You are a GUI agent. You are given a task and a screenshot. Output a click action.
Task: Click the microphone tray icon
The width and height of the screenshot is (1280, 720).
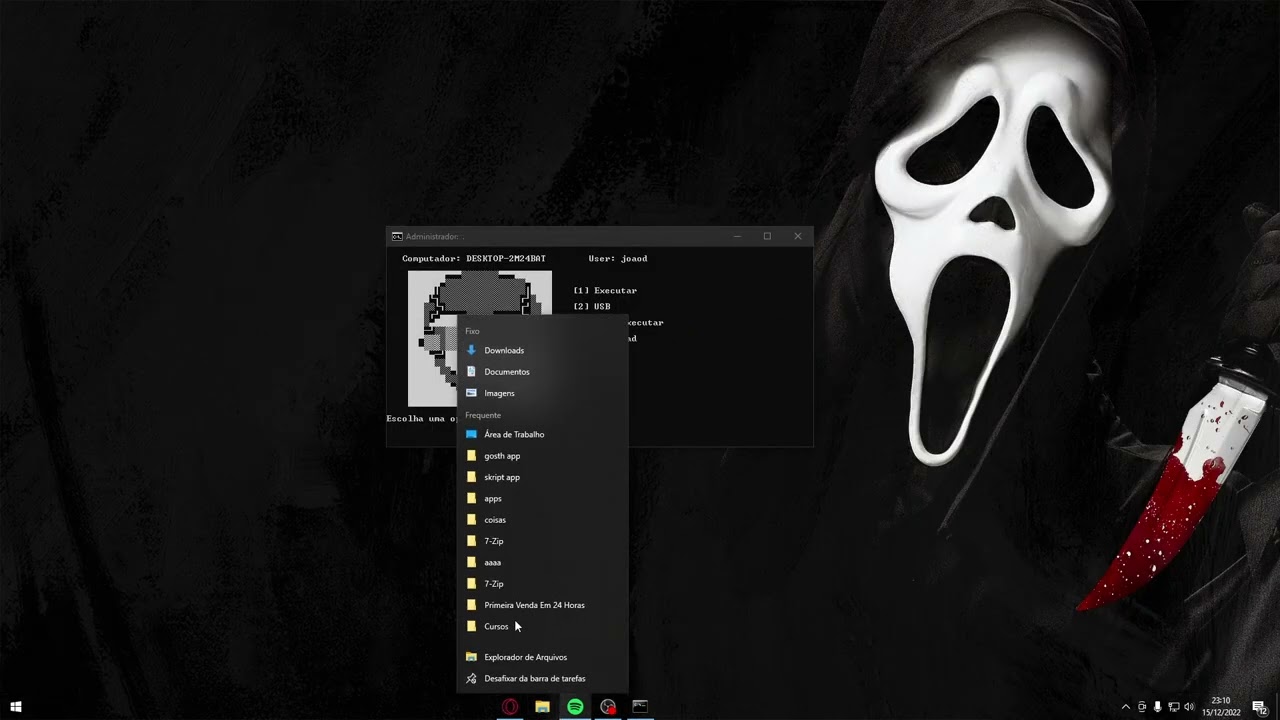(1158, 707)
